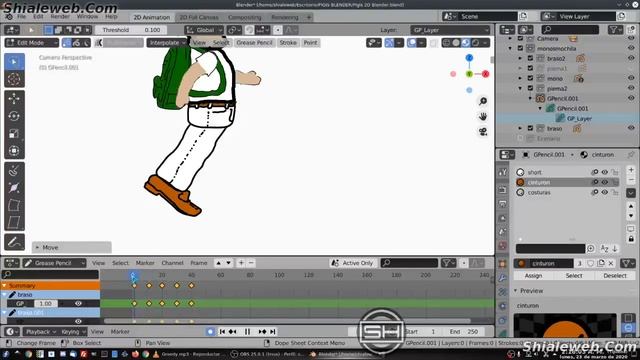Screen dimensions: 640x360
Task: Open the Grease Pencil mode dropdown in the dope sheet
Action: 54,263
